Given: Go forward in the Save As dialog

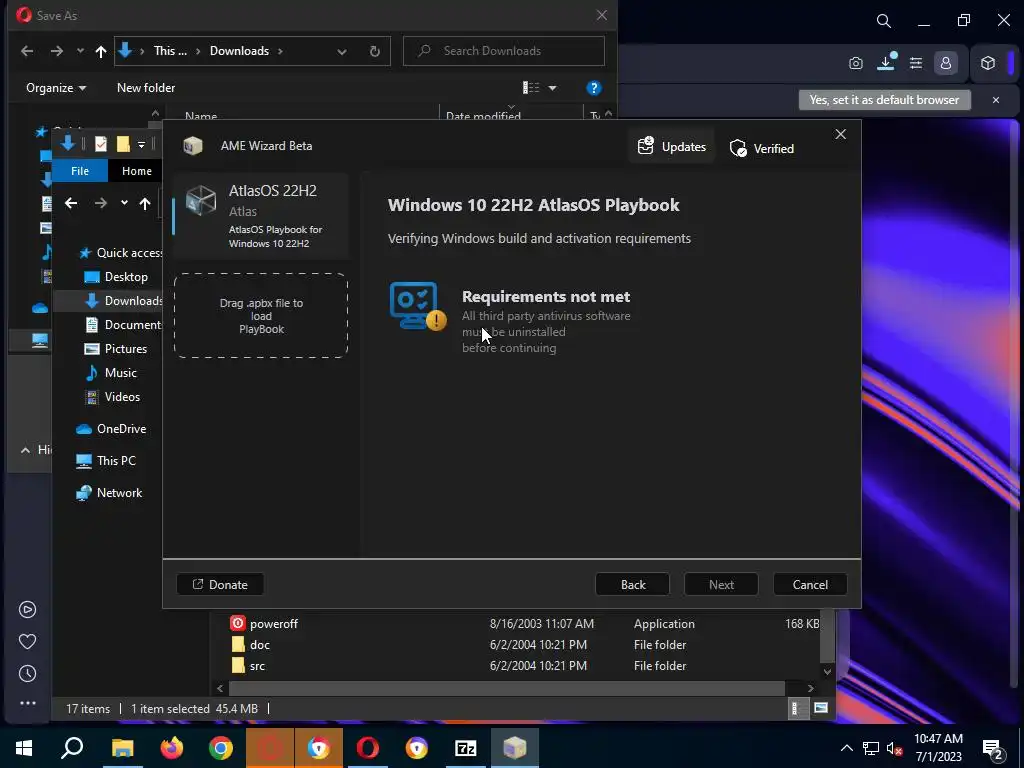Looking at the screenshot, I should tap(57, 51).
